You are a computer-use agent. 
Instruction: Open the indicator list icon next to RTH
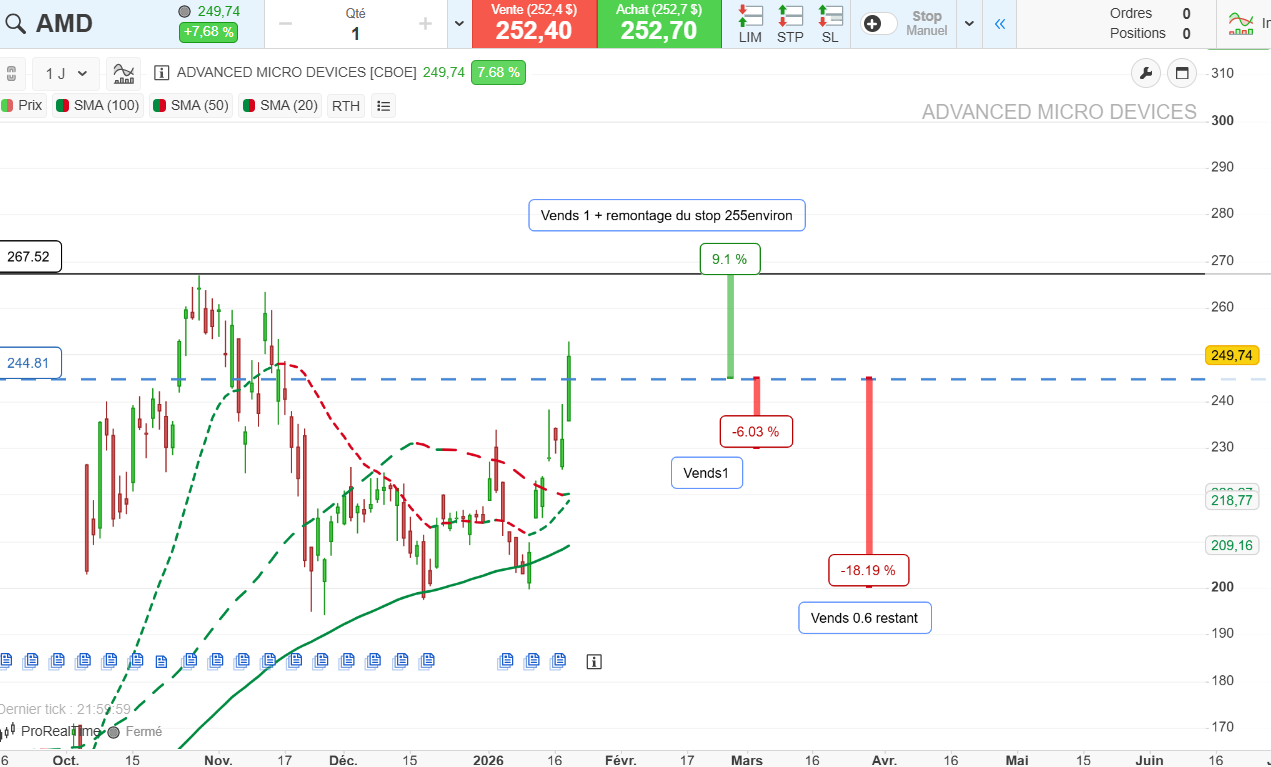tap(383, 105)
